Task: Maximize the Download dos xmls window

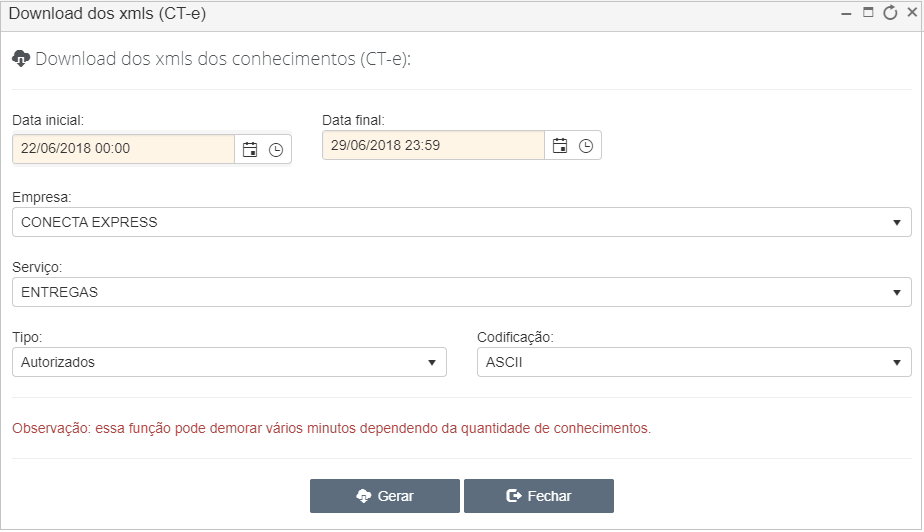Action: coord(868,12)
